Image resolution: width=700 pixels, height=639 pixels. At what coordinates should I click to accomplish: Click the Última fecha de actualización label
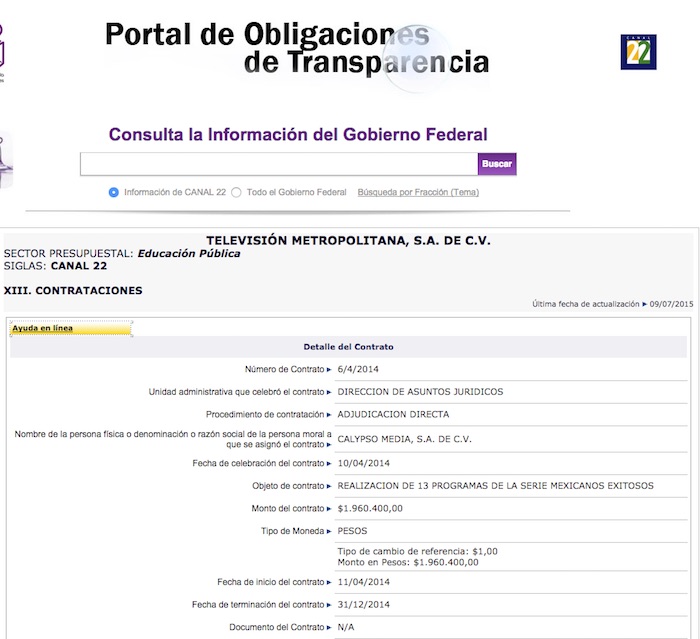(x=585, y=304)
